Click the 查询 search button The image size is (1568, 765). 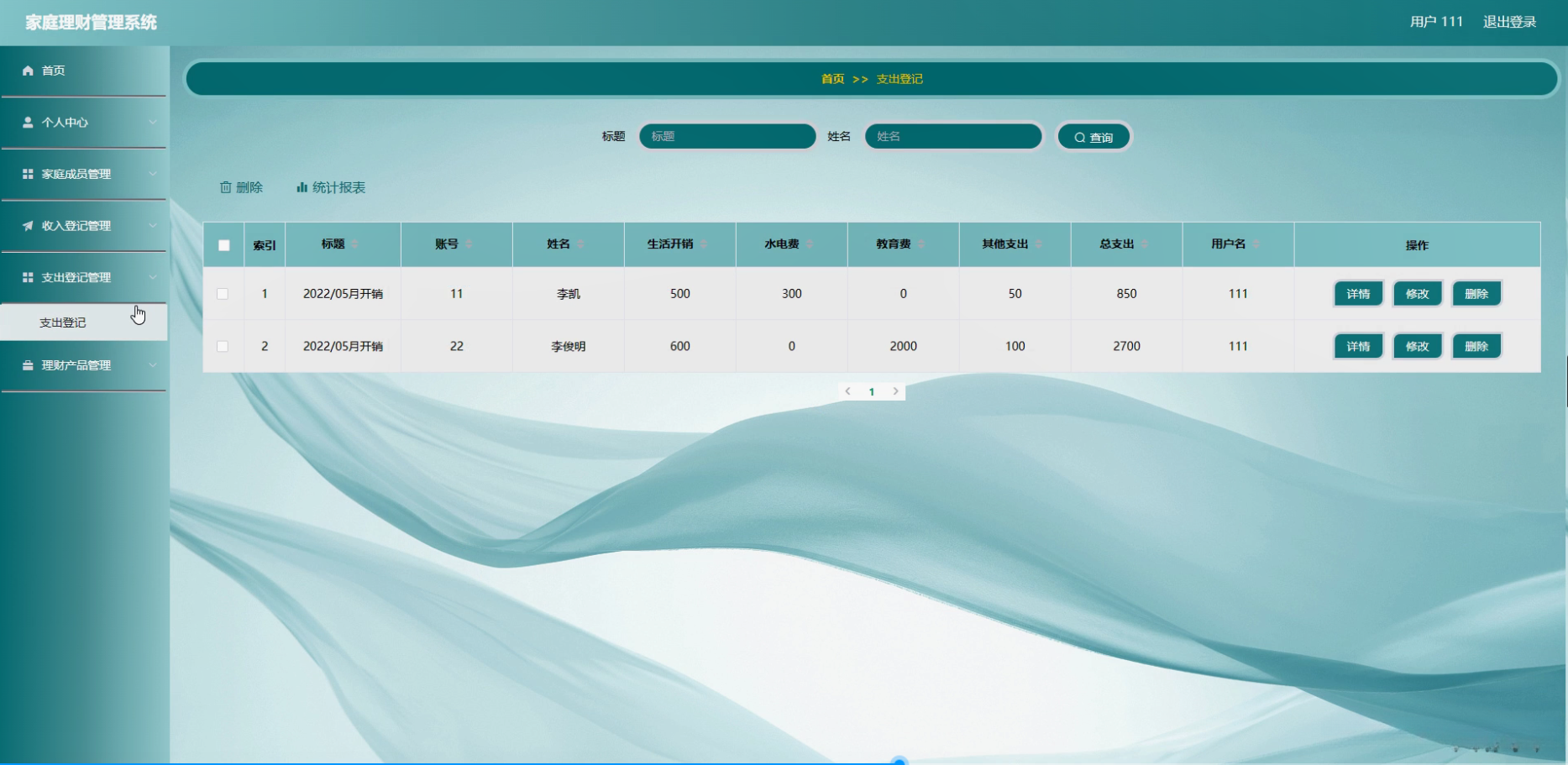(1093, 137)
